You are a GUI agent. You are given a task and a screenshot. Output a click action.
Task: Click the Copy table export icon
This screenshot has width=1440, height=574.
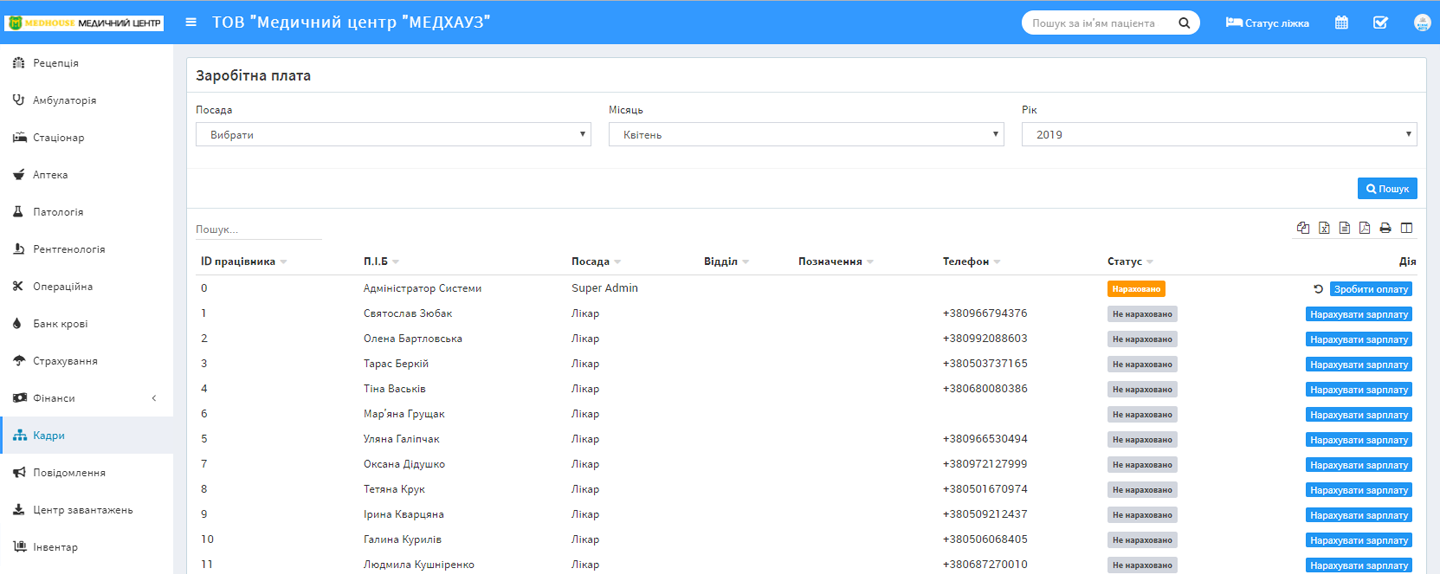pos(1303,228)
